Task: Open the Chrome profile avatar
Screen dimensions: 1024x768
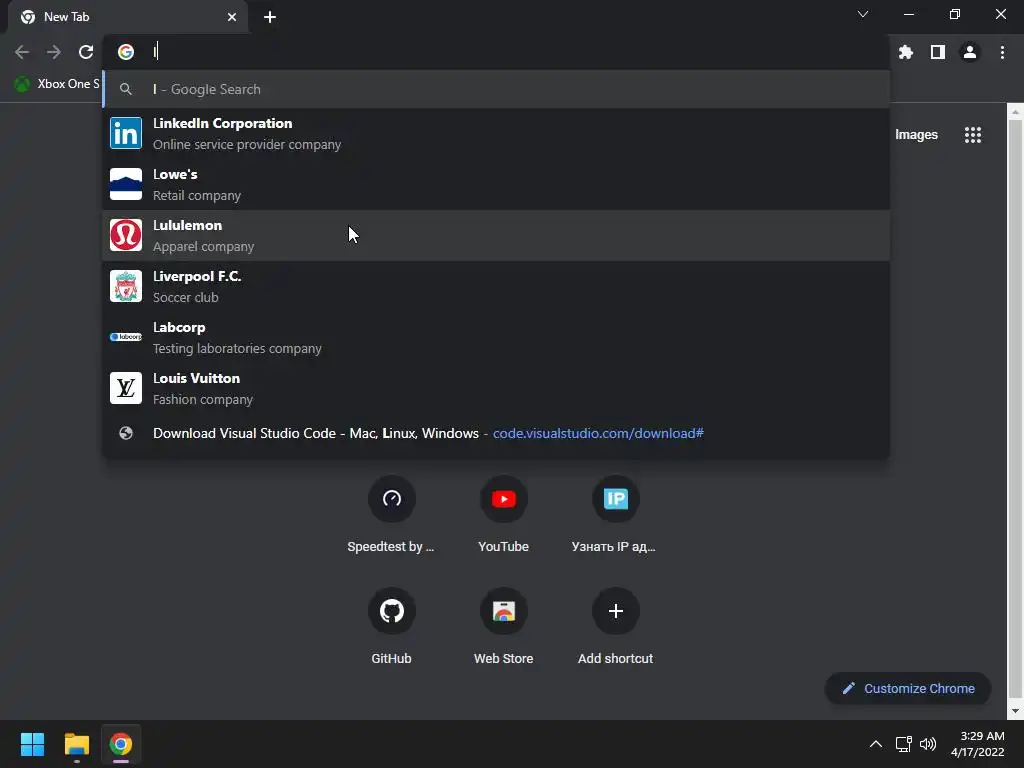Action: pos(970,52)
